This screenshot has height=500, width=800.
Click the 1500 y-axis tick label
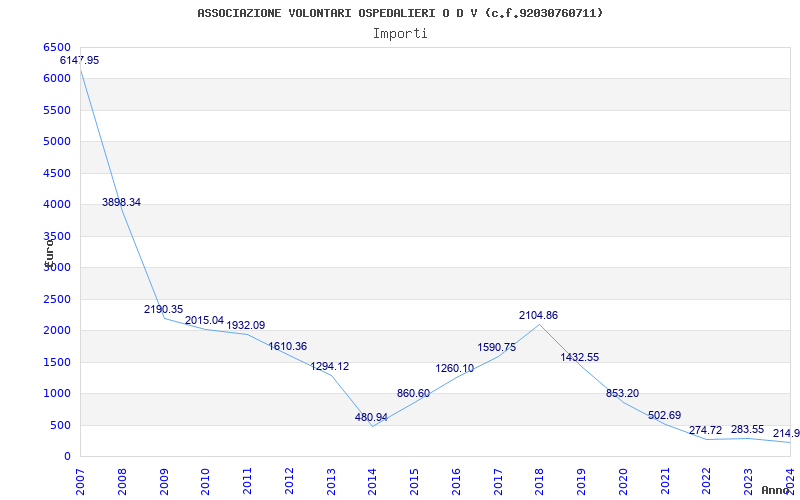pos(57,362)
